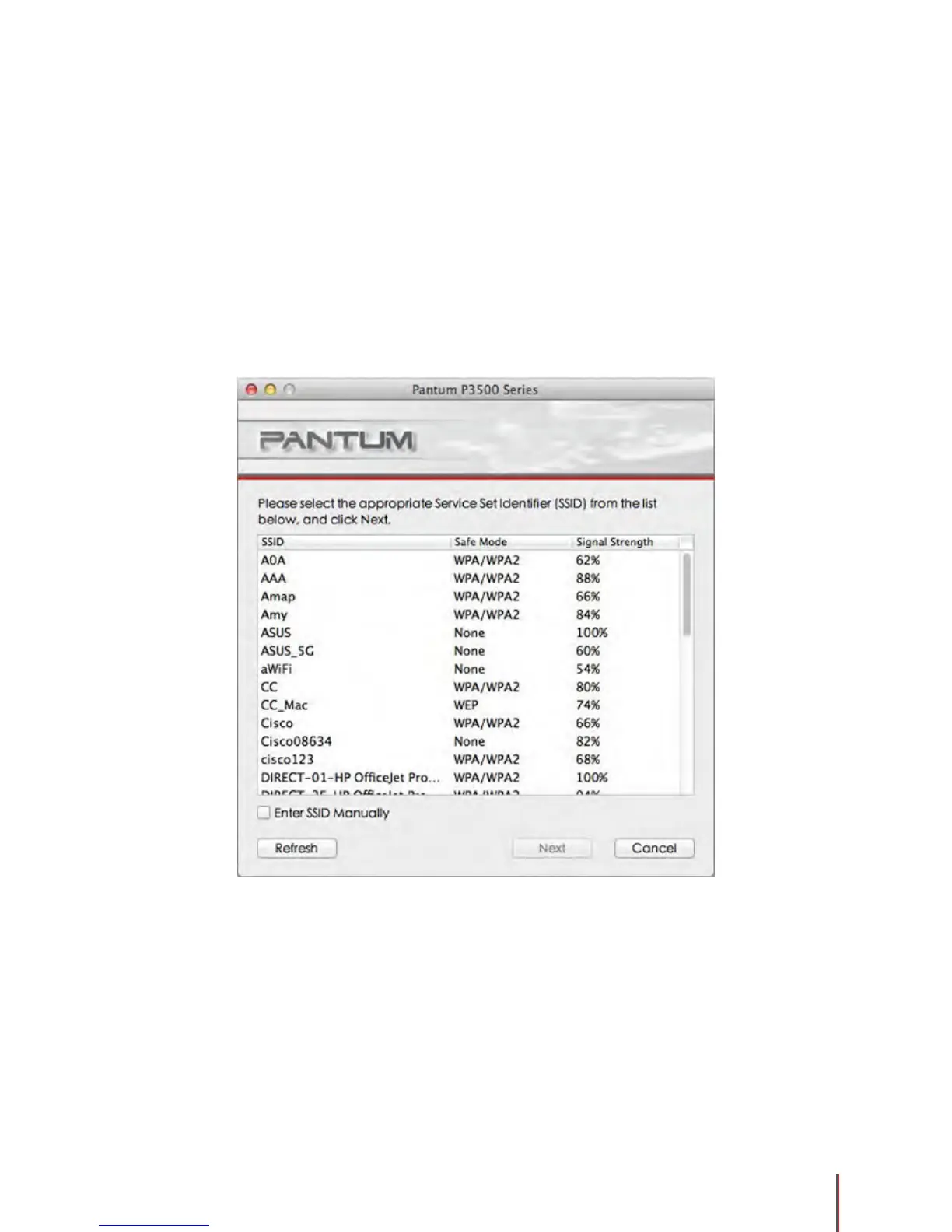Click the 74% signal strength value
Image resolution: width=952 pixels, height=1232 pixels.
point(588,705)
